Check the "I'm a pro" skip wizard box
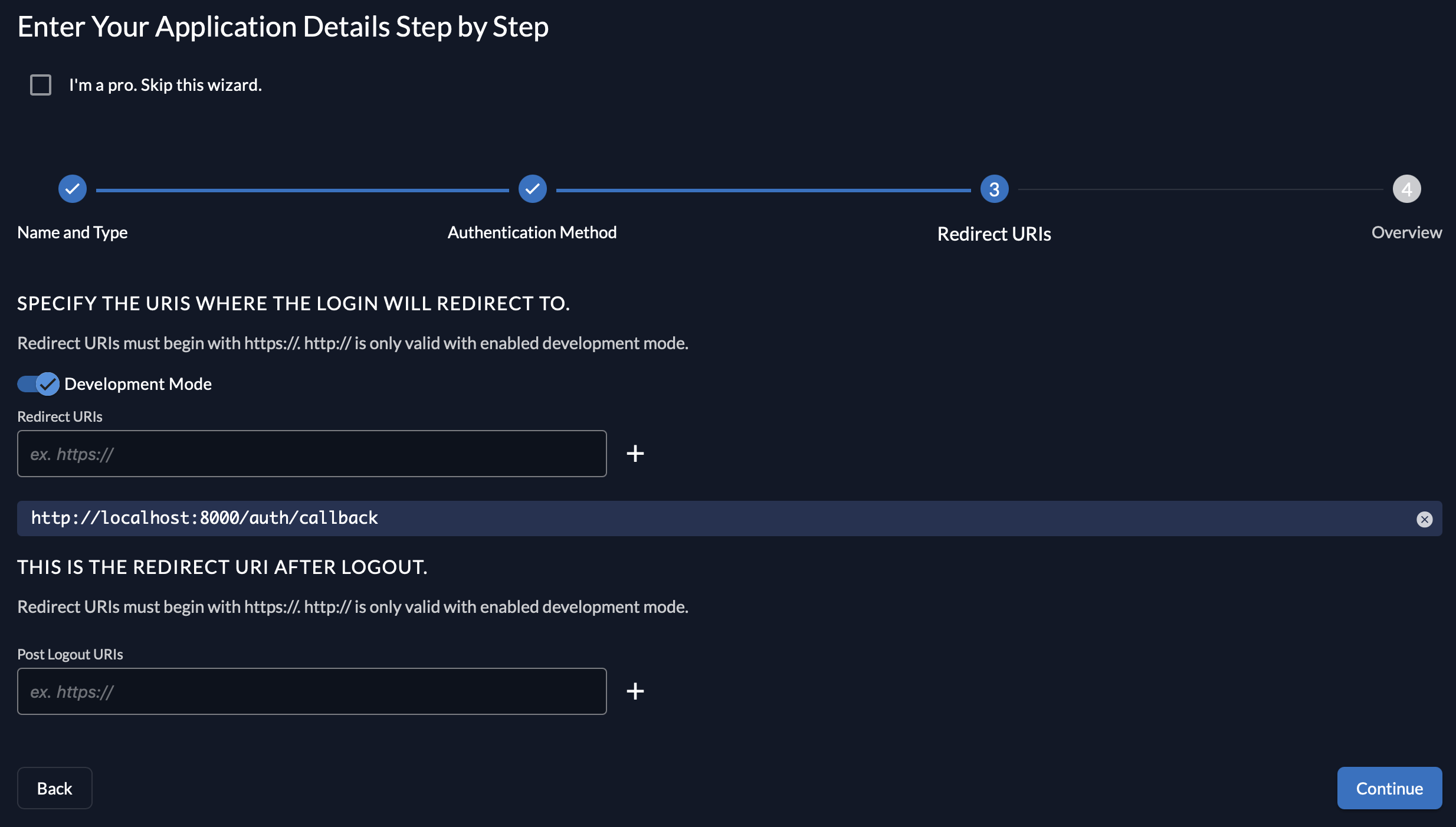Image resolution: width=1456 pixels, height=827 pixels. coord(41,85)
